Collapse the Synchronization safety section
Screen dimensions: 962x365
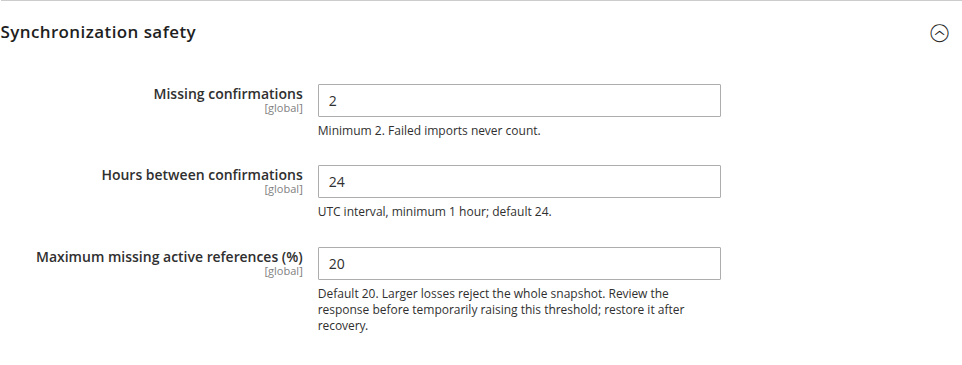pyautogui.click(x=939, y=33)
